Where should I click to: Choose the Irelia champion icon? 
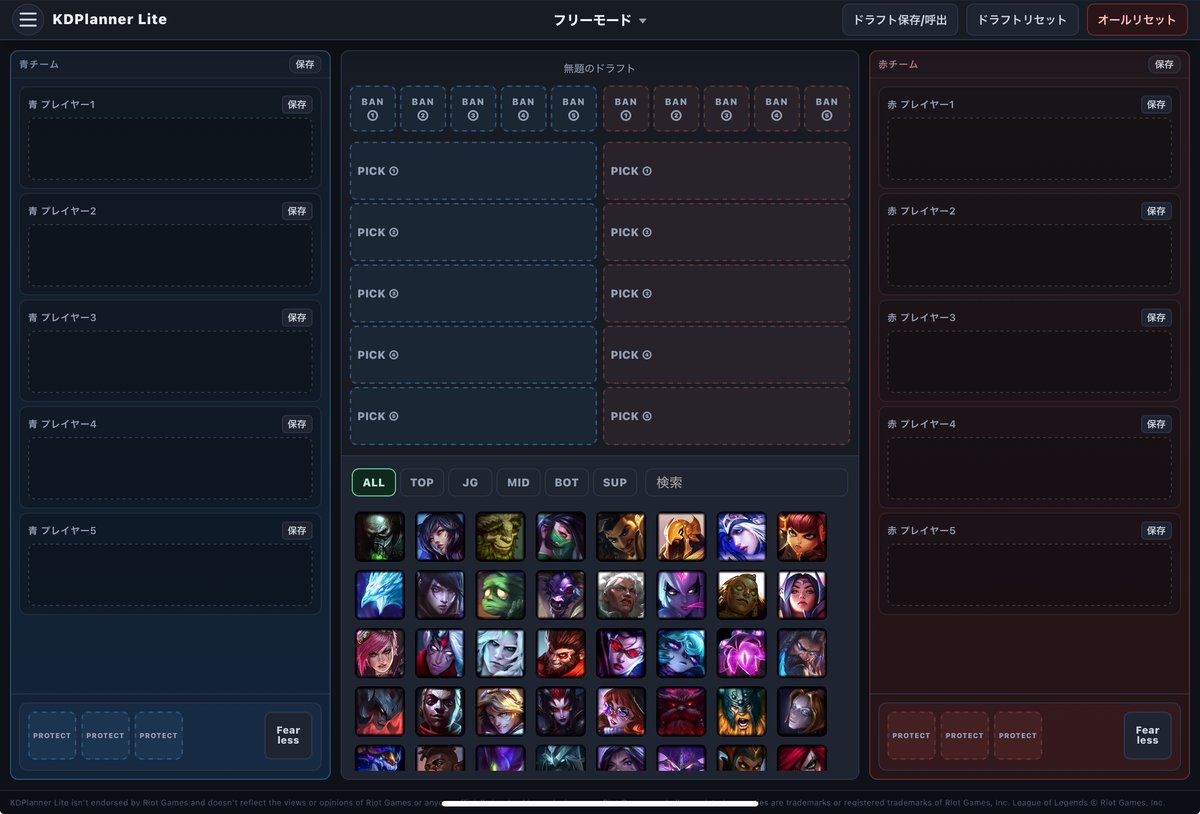coord(802,595)
